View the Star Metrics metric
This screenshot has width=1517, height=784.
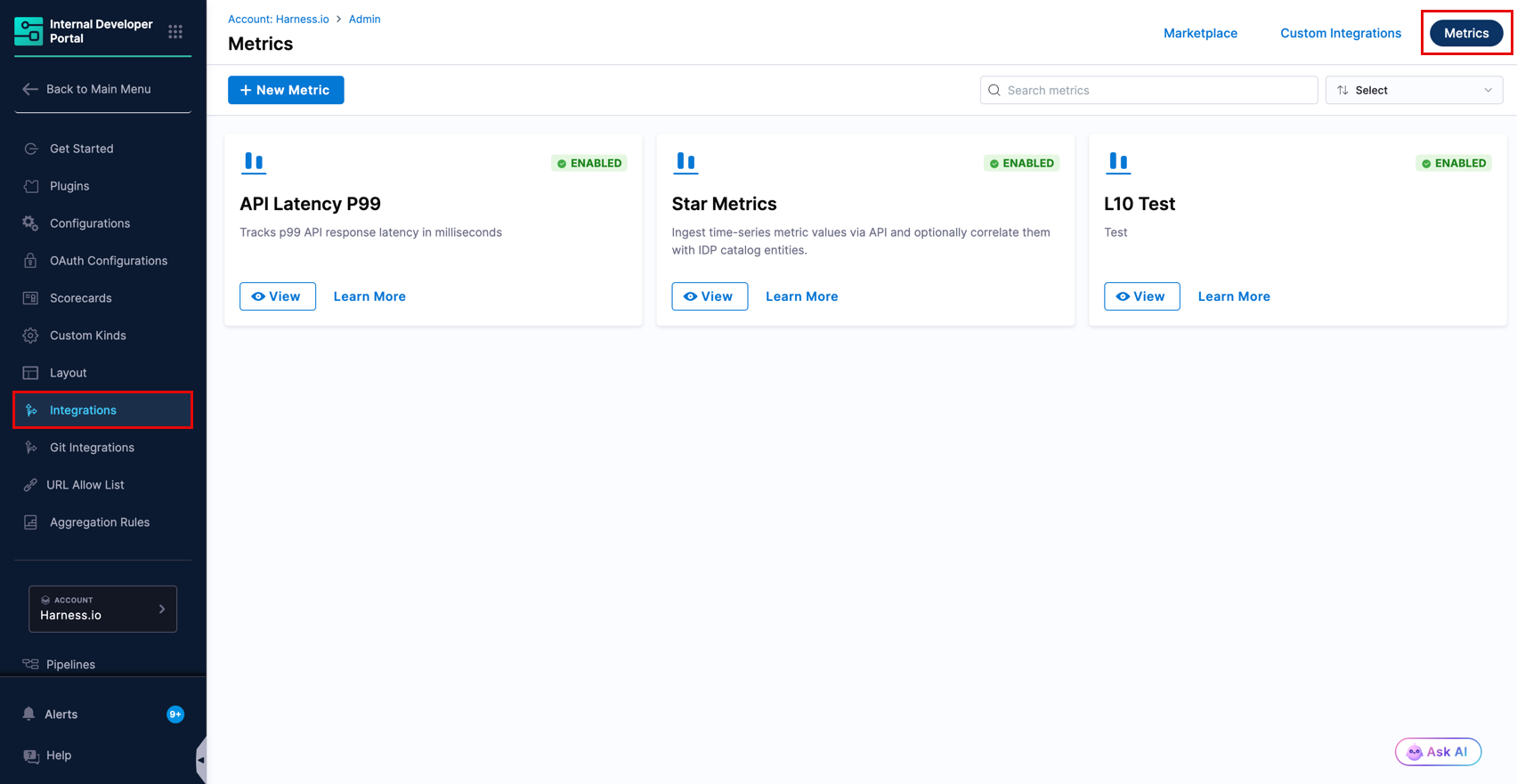(x=710, y=296)
